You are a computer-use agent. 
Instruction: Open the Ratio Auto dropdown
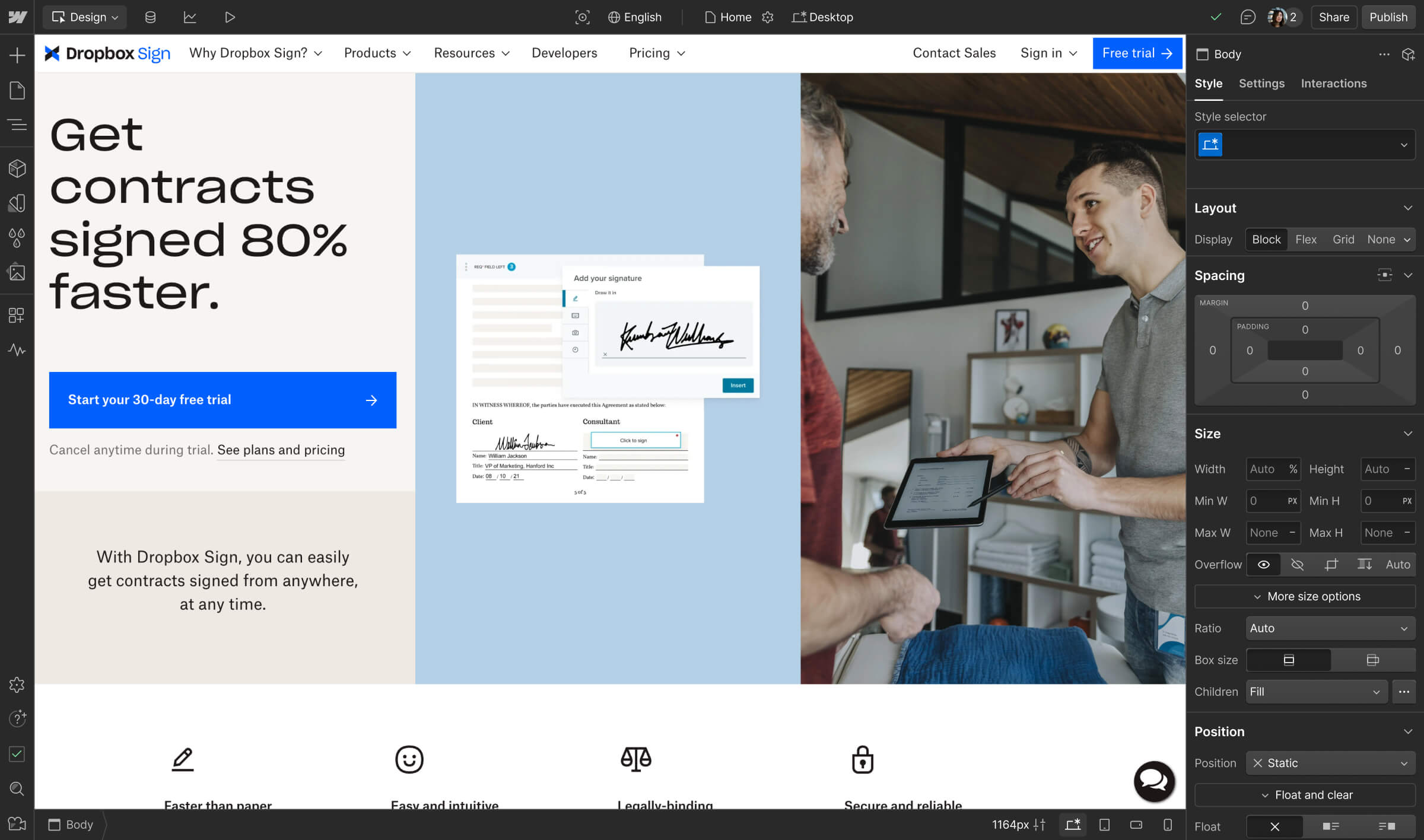tap(1330, 628)
